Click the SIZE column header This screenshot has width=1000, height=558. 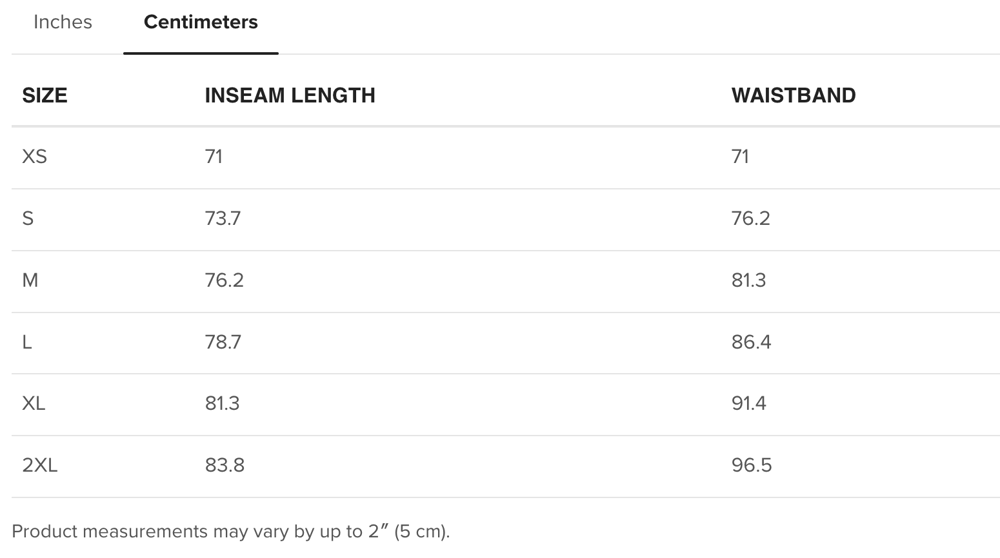[45, 96]
